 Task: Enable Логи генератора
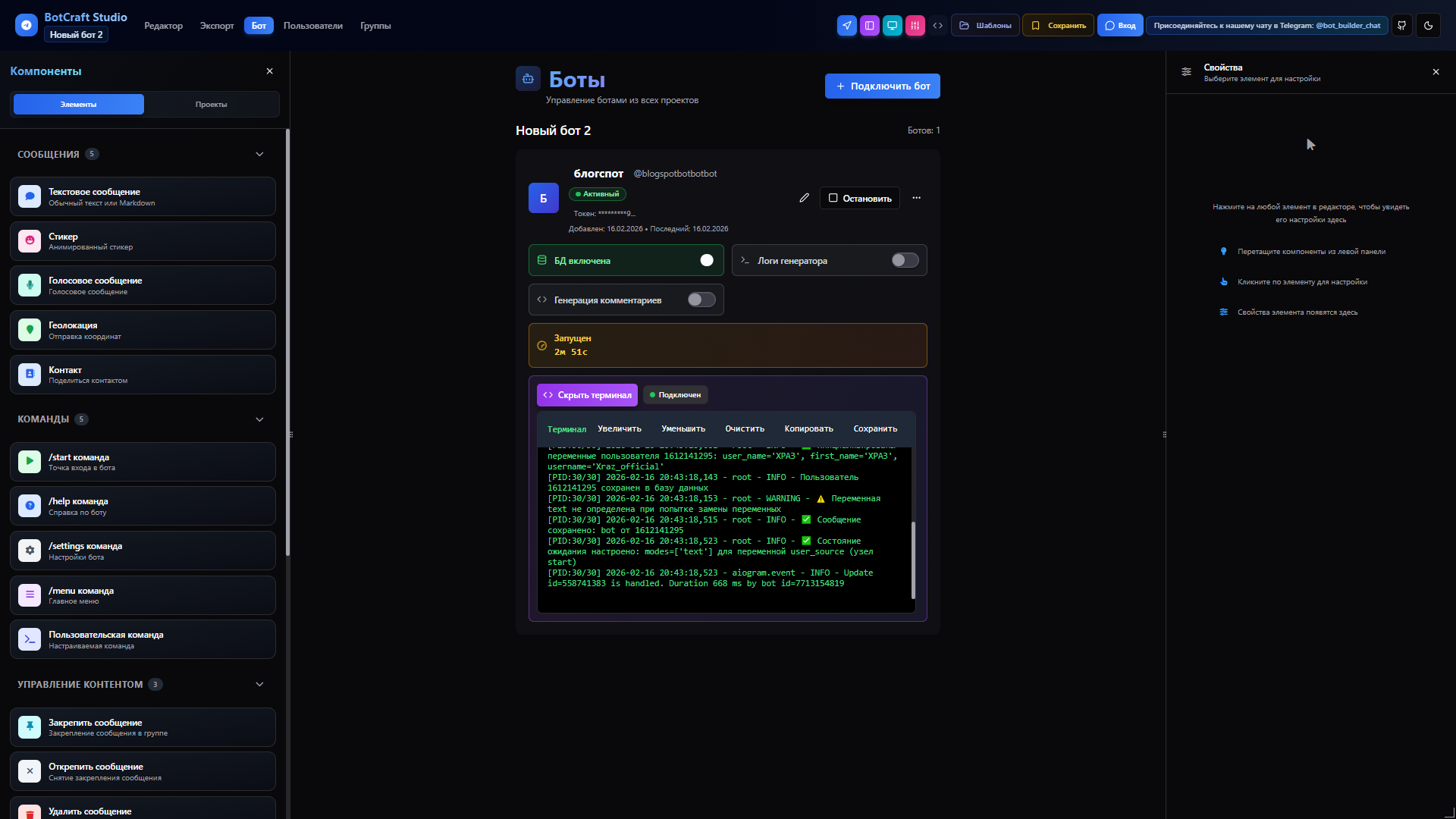point(903,260)
